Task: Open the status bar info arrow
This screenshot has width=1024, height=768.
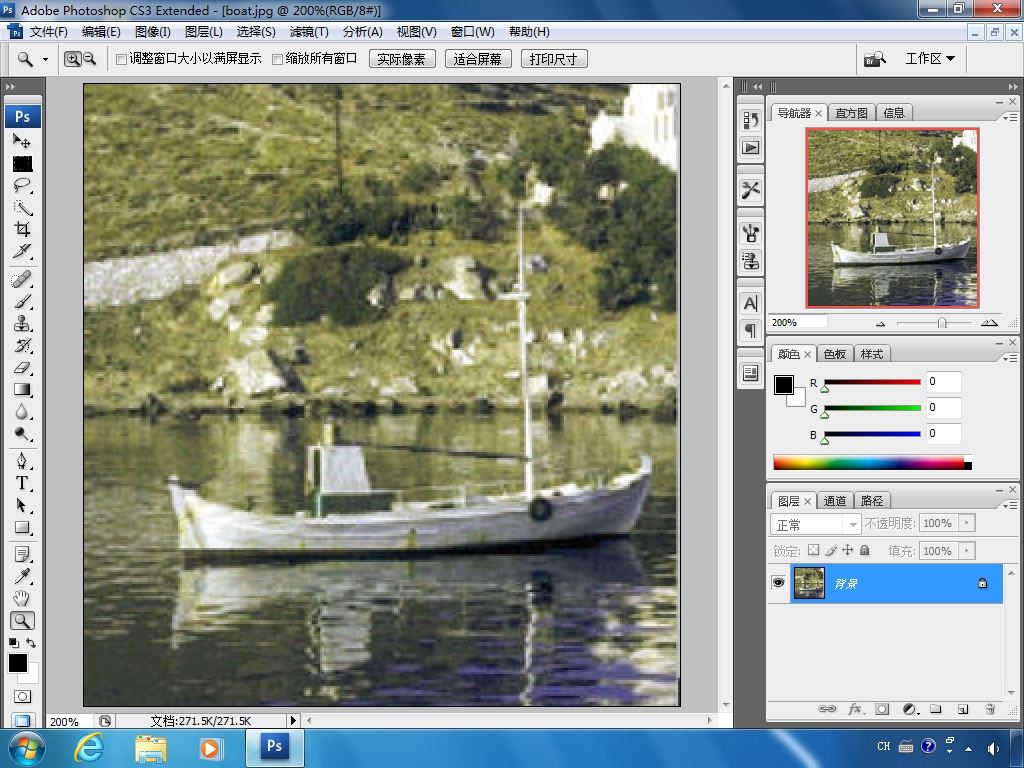Action: (293, 720)
